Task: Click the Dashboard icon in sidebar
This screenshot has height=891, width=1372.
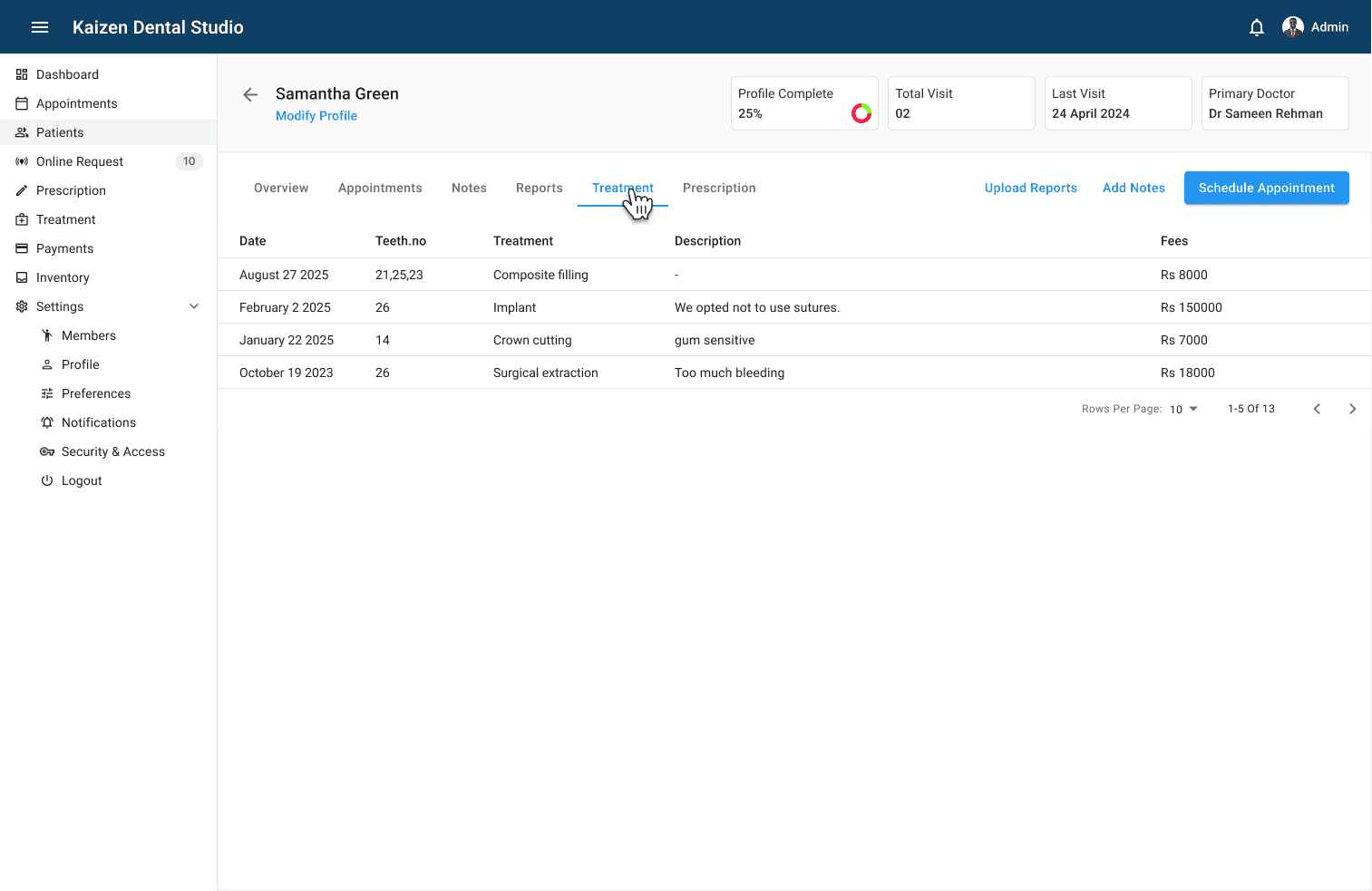Action: coord(22,74)
